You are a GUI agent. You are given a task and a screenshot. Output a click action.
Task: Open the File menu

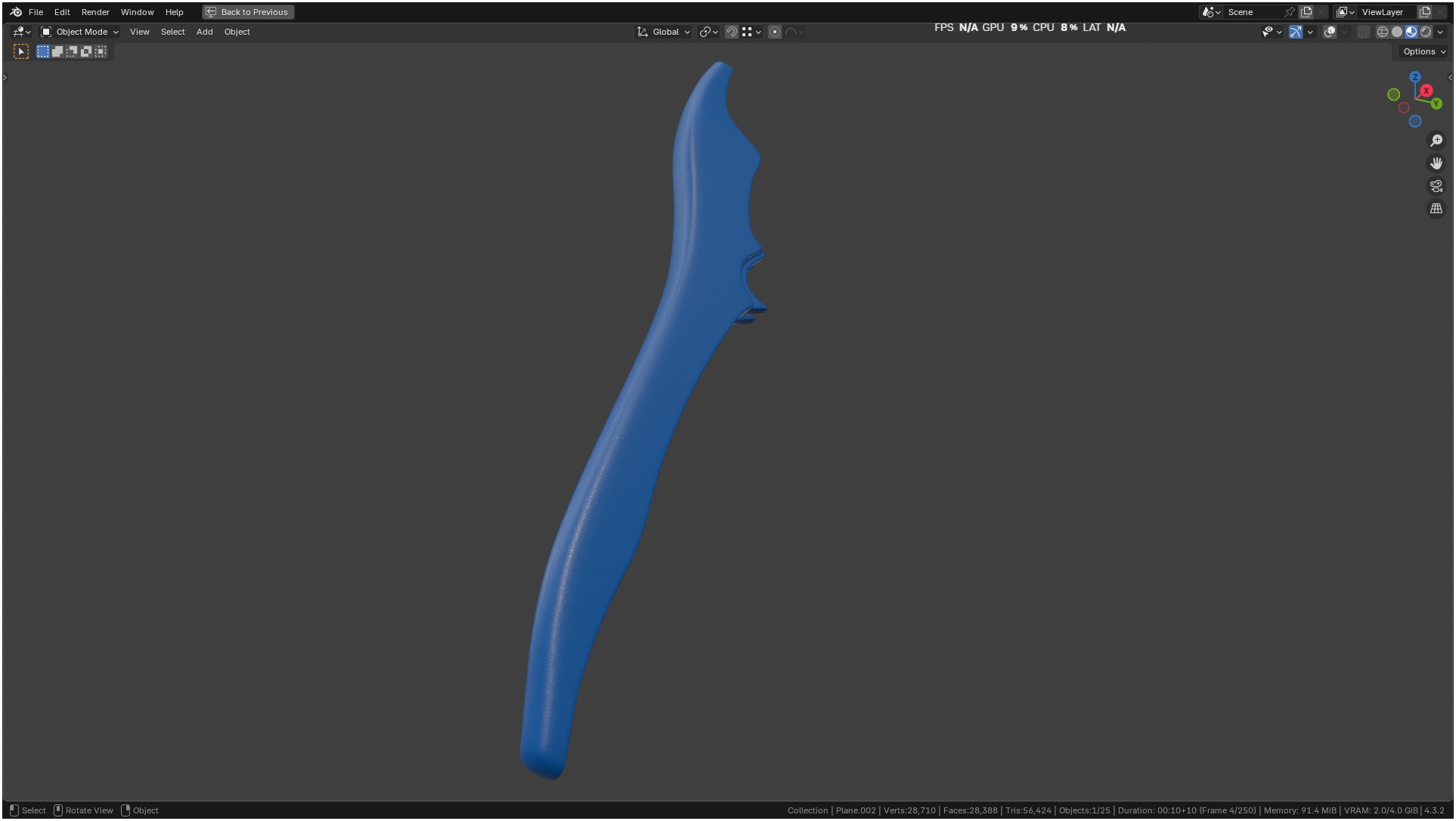[x=36, y=12]
